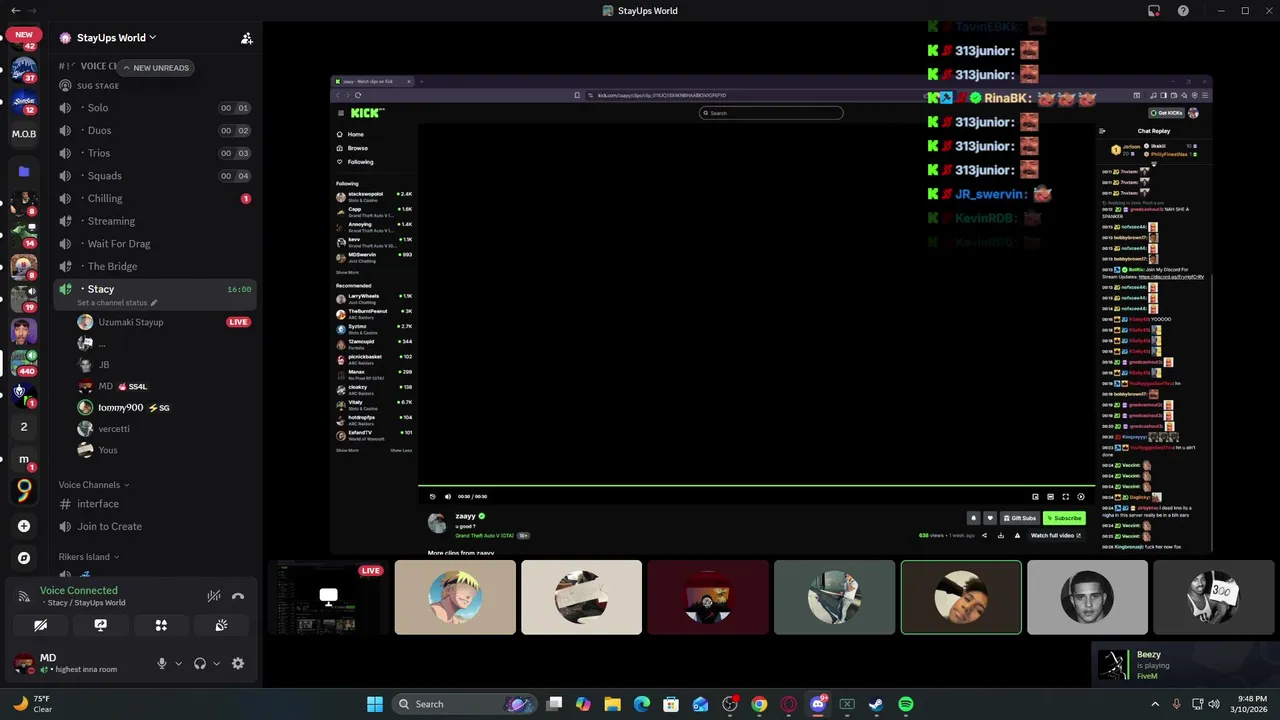This screenshot has width=1280, height=720.
Task: Open Steam from the taskbar
Action: (876, 704)
